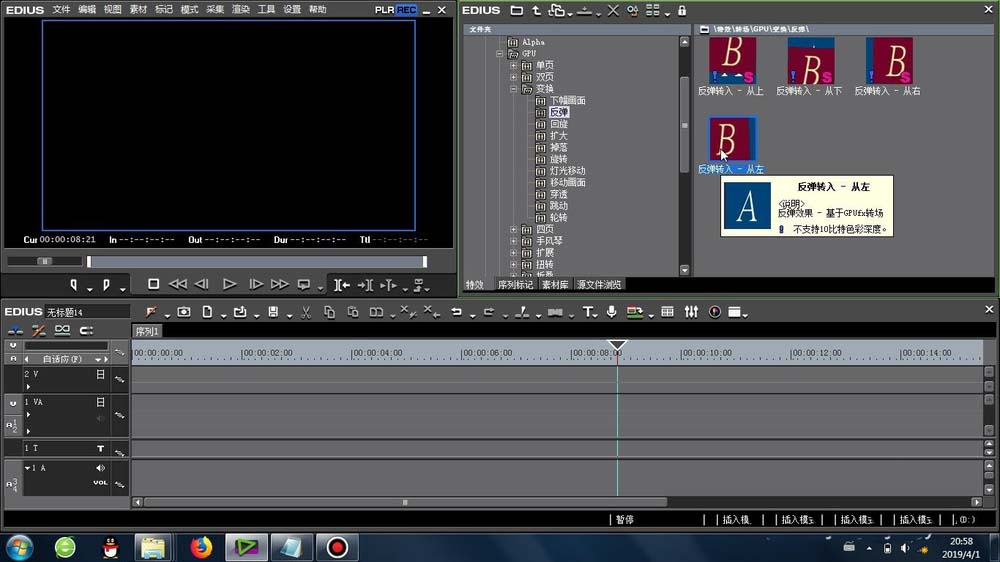1000x562 pixels.
Task: Switch to the 素材库 tab
Action: tap(555, 285)
